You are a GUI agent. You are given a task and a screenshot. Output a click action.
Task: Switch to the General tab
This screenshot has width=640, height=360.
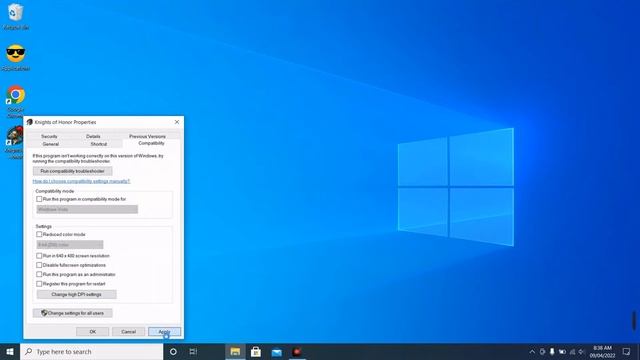[51, 144]
